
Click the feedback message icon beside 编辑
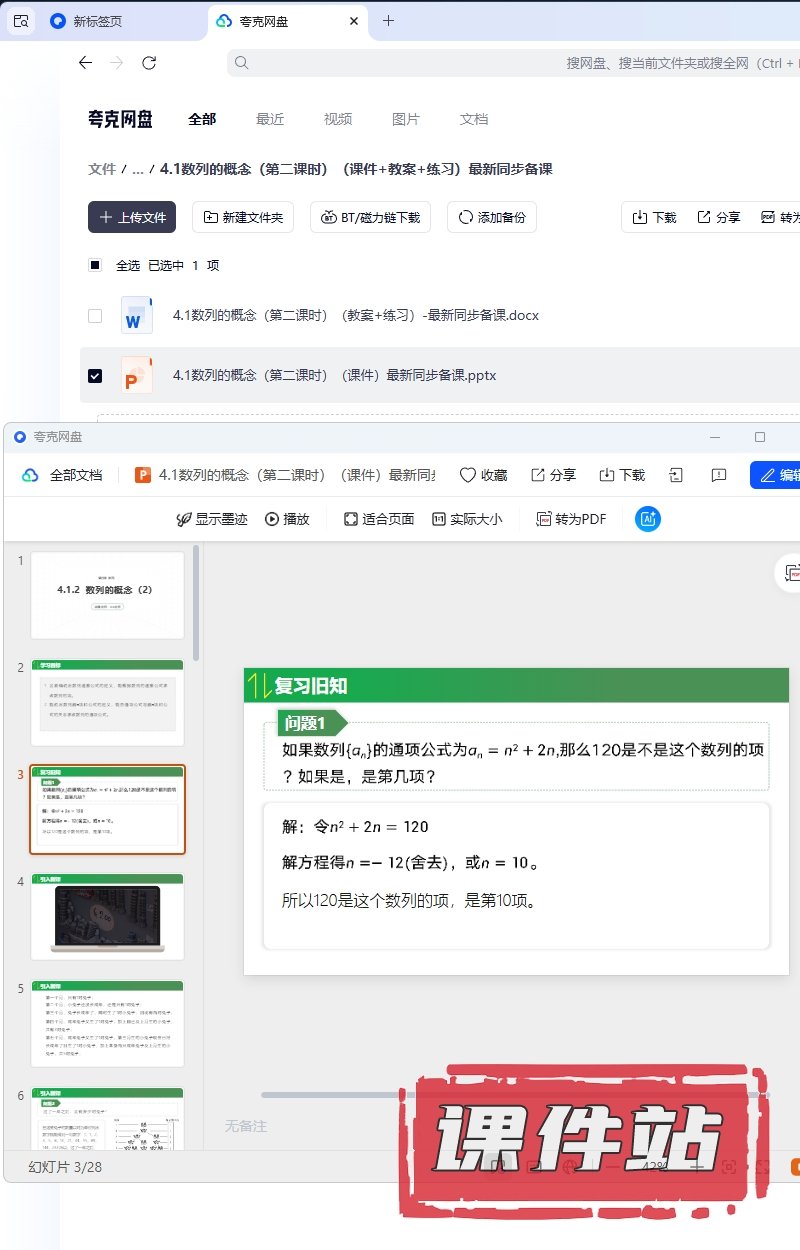(718, 475)
